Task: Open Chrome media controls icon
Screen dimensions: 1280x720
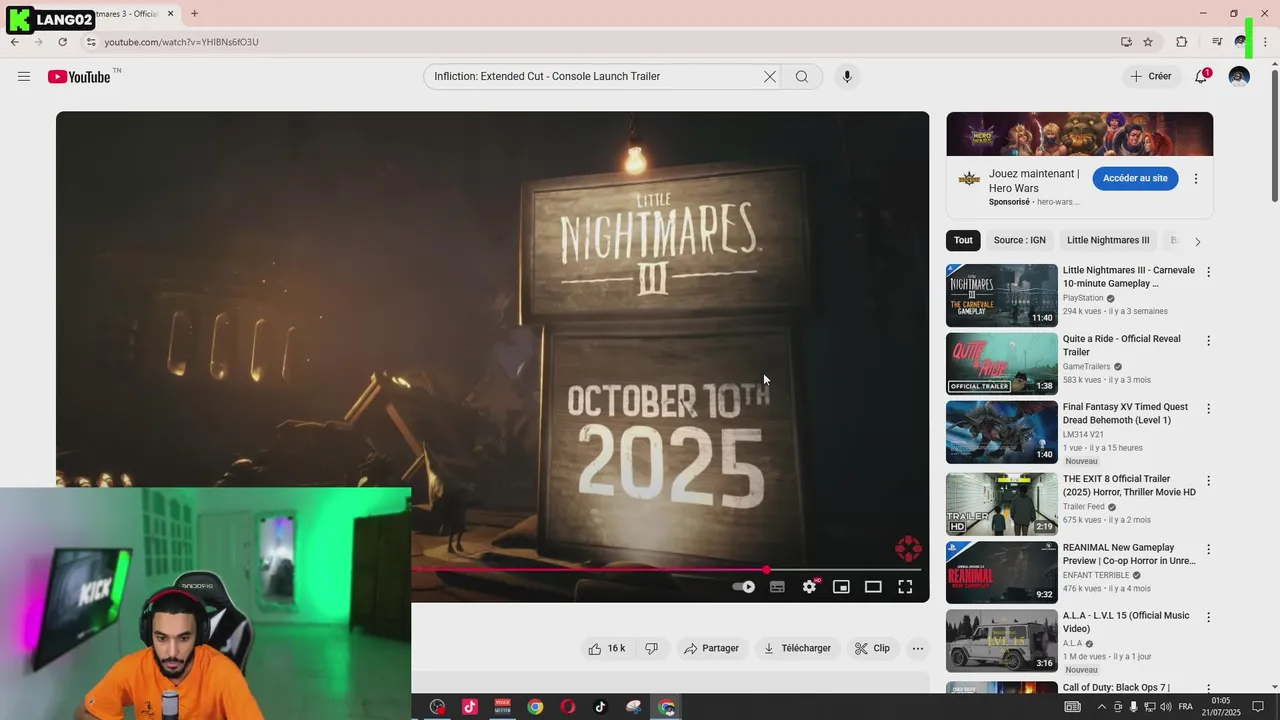Action: click(x=1217, y=42)
